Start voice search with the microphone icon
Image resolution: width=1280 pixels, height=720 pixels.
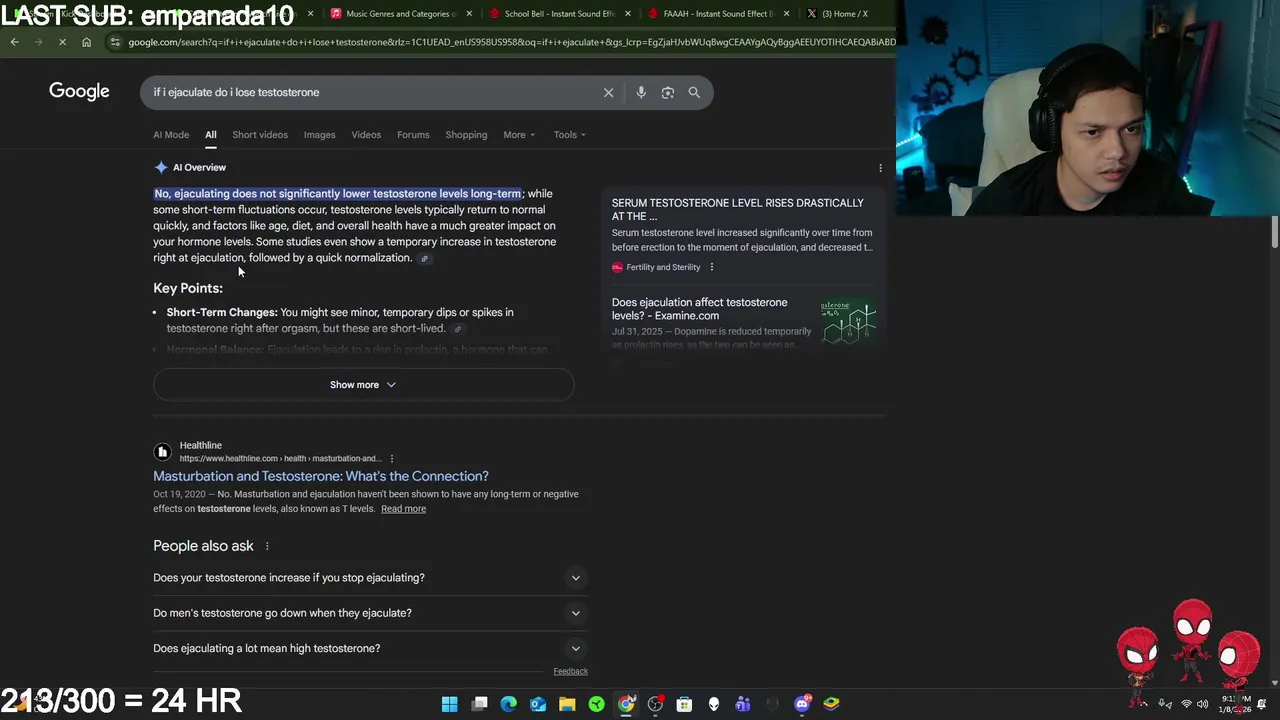(641, 92)
